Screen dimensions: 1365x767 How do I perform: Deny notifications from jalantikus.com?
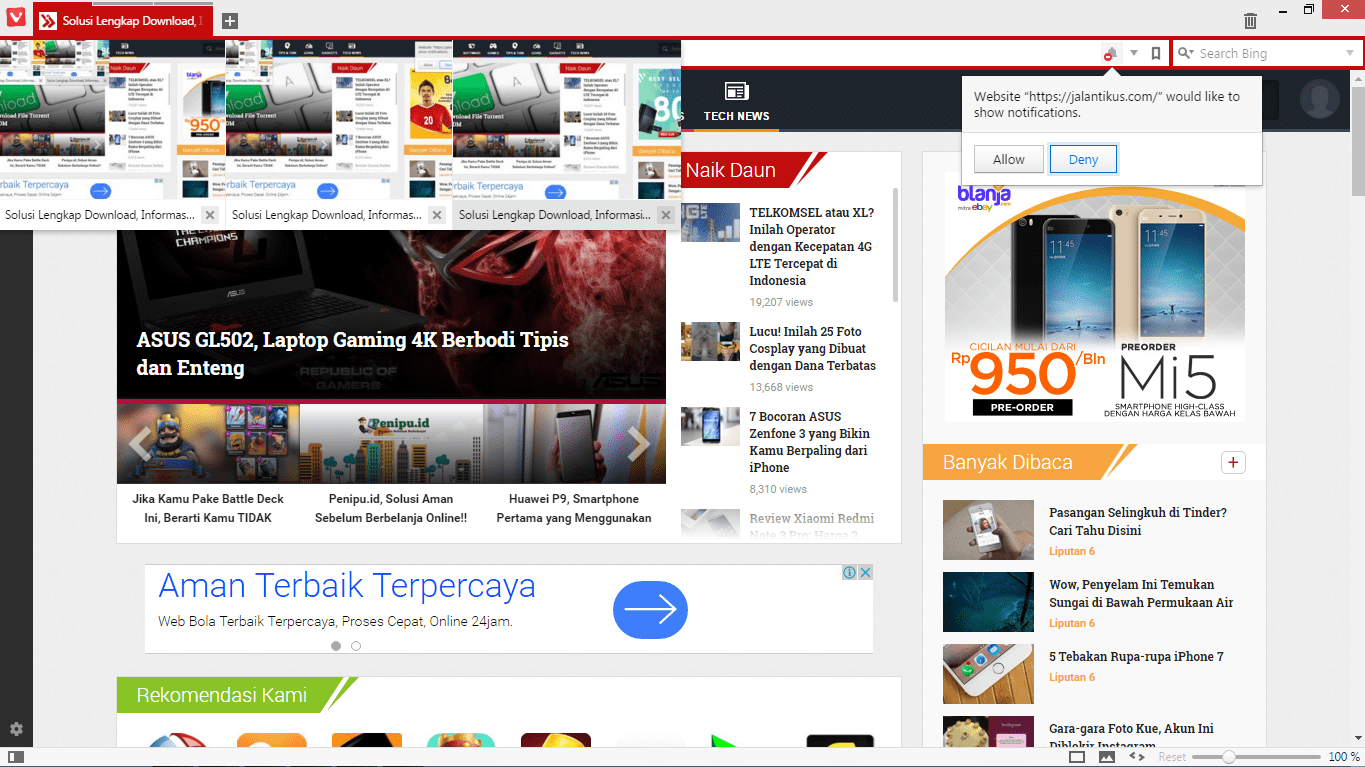pyautogui.click(x=1083, y=159)
